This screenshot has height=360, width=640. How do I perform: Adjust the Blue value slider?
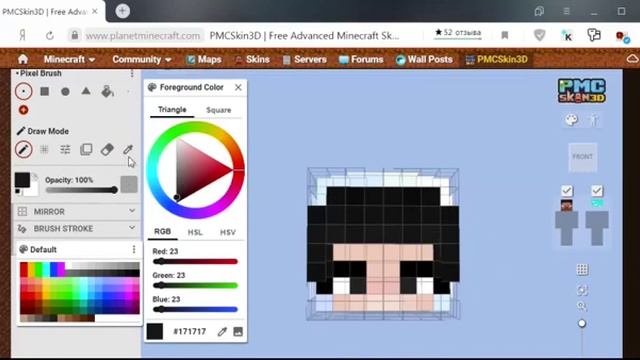pos(195,309)
